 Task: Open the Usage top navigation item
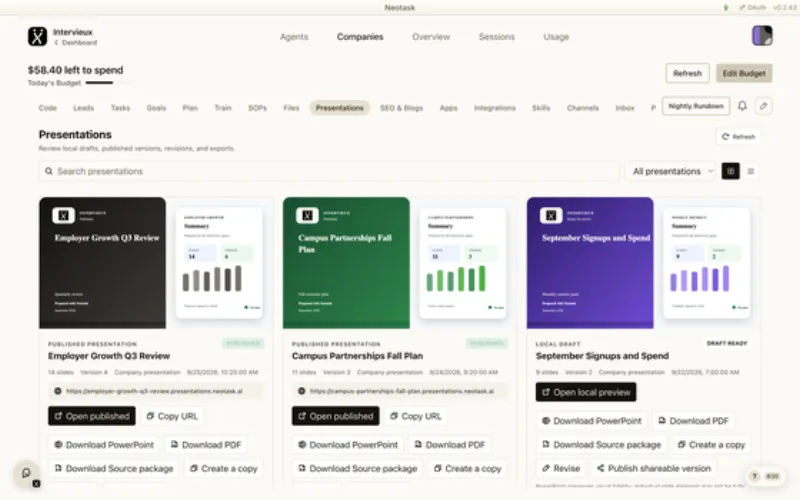[556, 37]
